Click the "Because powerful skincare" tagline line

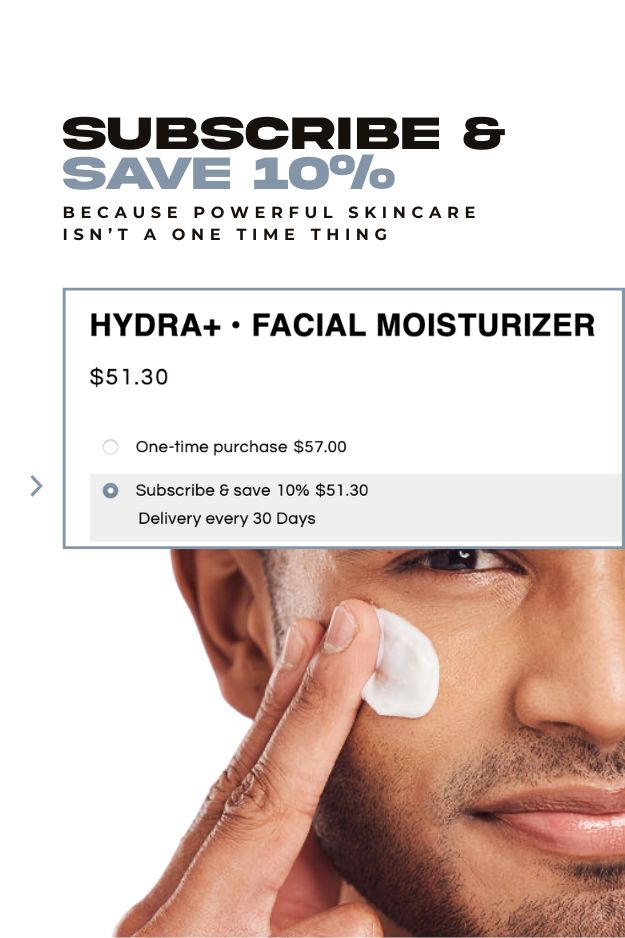pos(270,212)
